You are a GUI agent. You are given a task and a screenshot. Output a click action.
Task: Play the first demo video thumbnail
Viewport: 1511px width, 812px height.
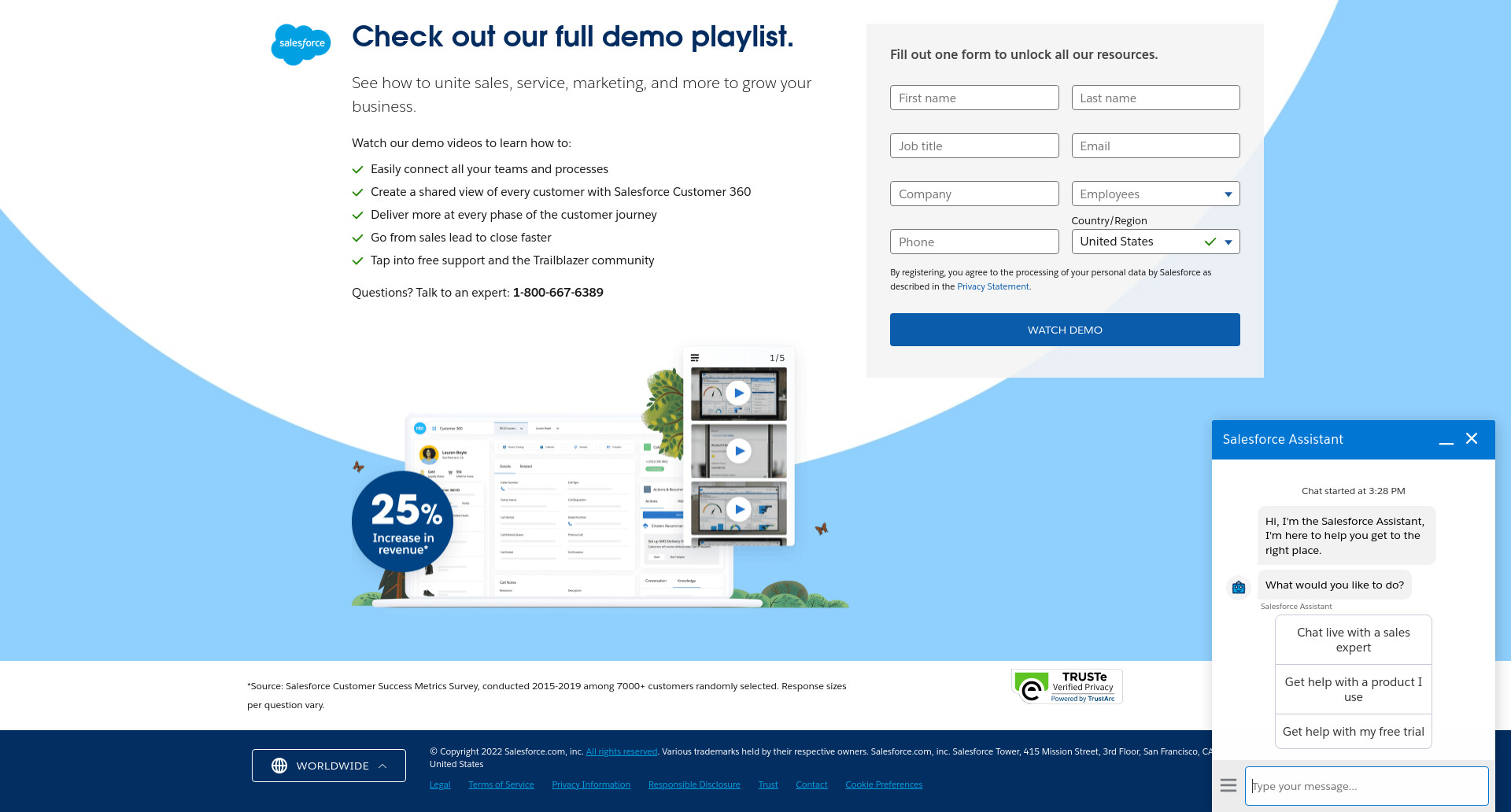tap(738, 393)
